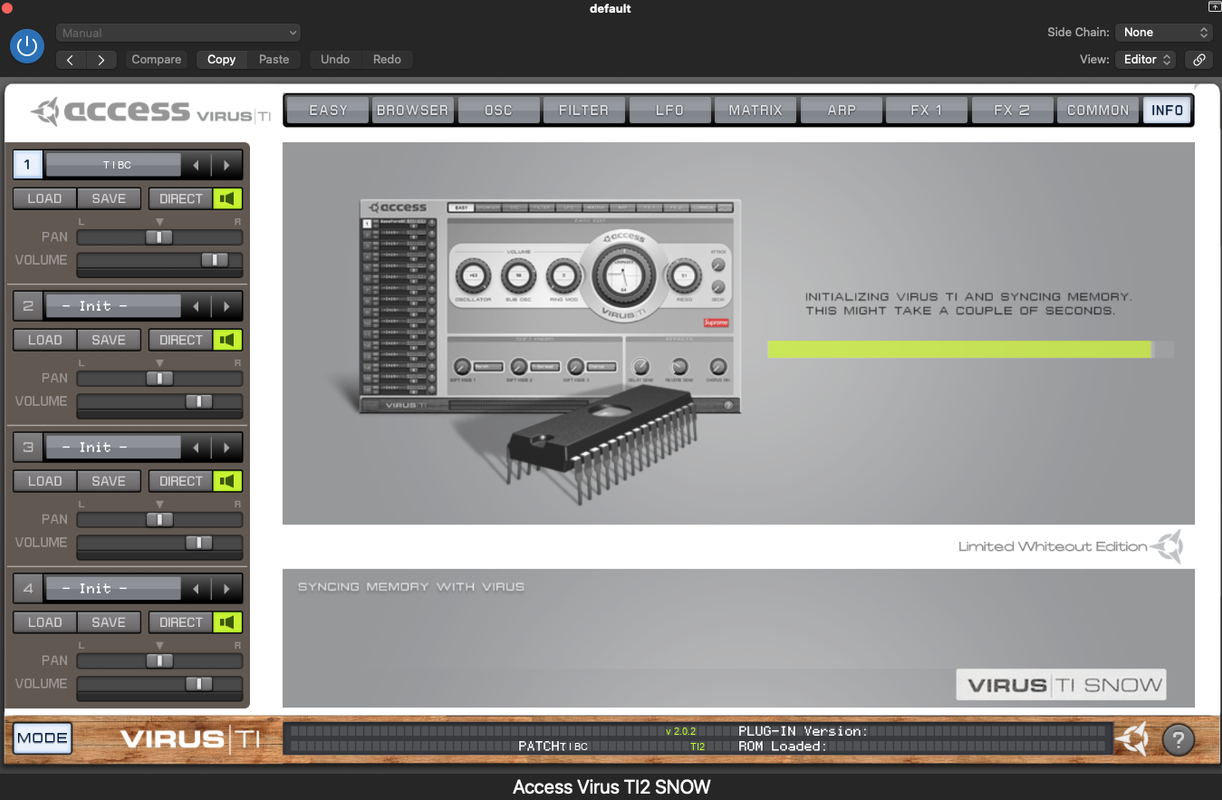Switch to the EASY tab

click(328, 110)
